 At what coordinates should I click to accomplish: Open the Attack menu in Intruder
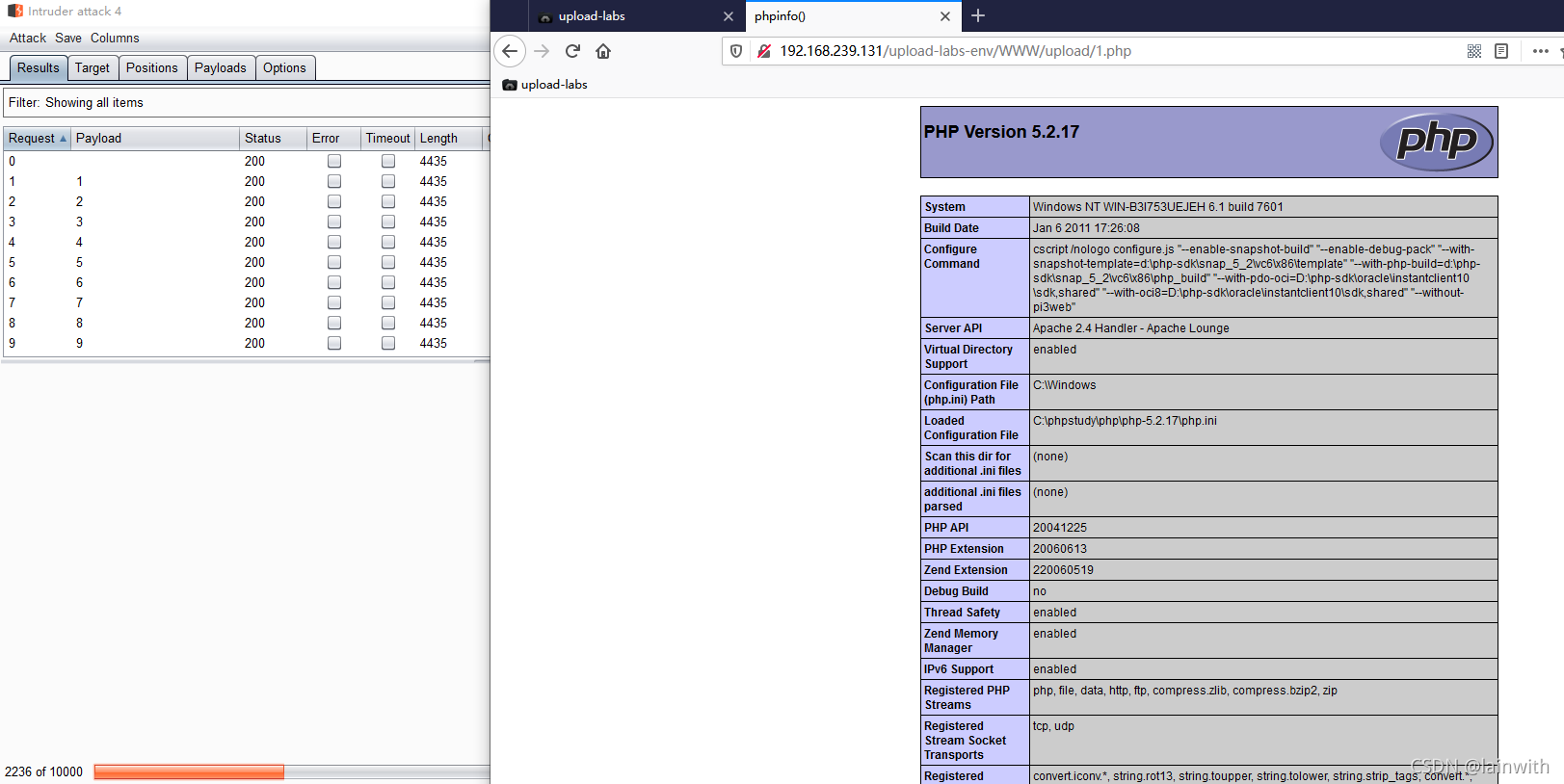(x=28, y=39)
